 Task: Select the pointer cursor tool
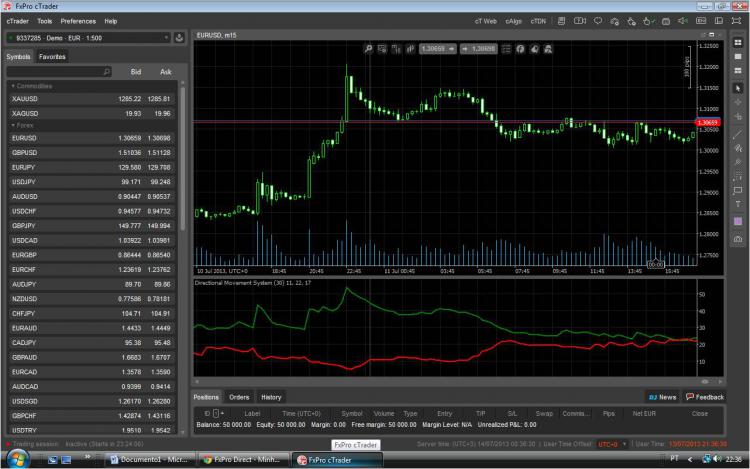click(x=738, y=88)
